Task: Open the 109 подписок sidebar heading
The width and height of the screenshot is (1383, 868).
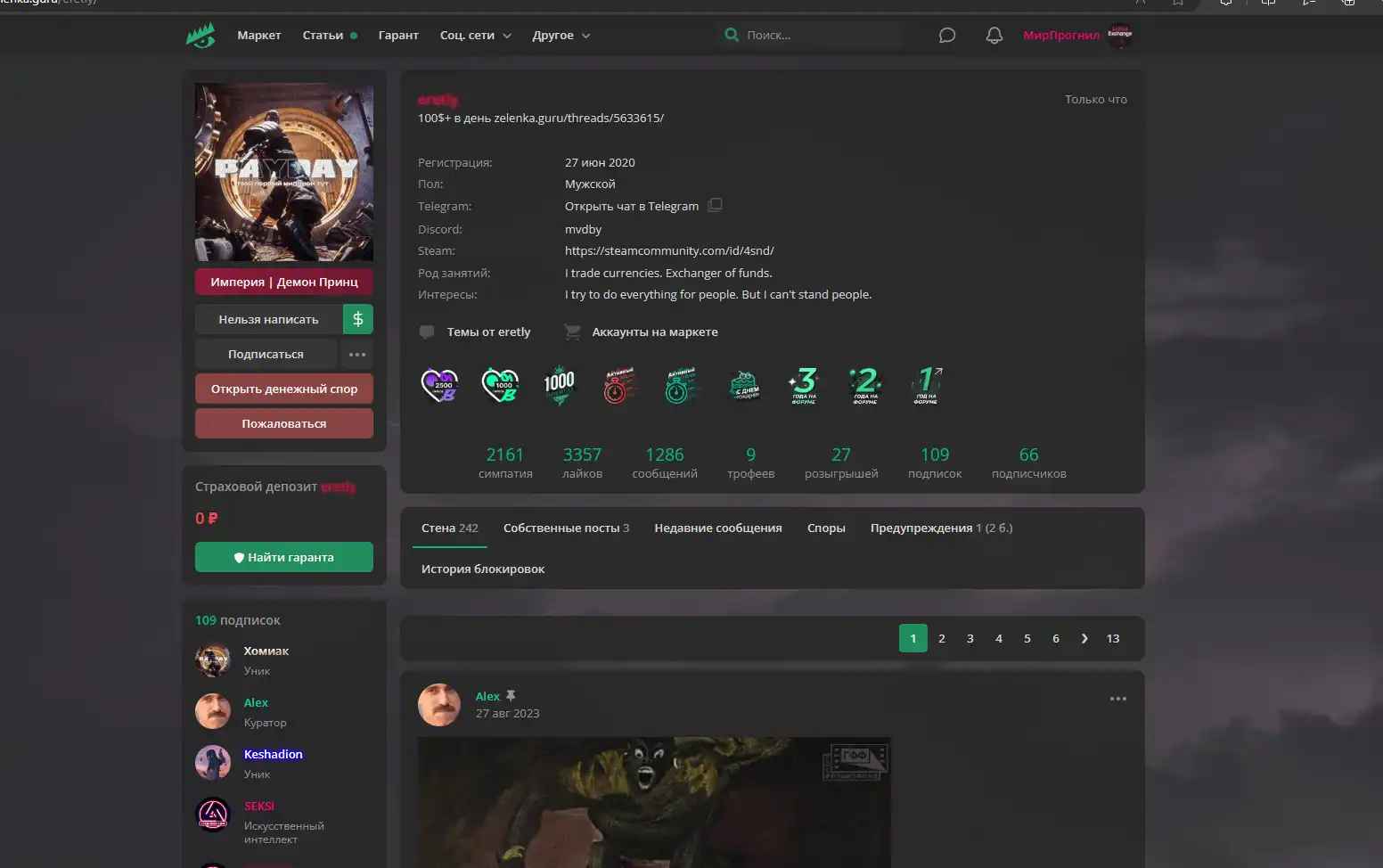Action: 238,620
